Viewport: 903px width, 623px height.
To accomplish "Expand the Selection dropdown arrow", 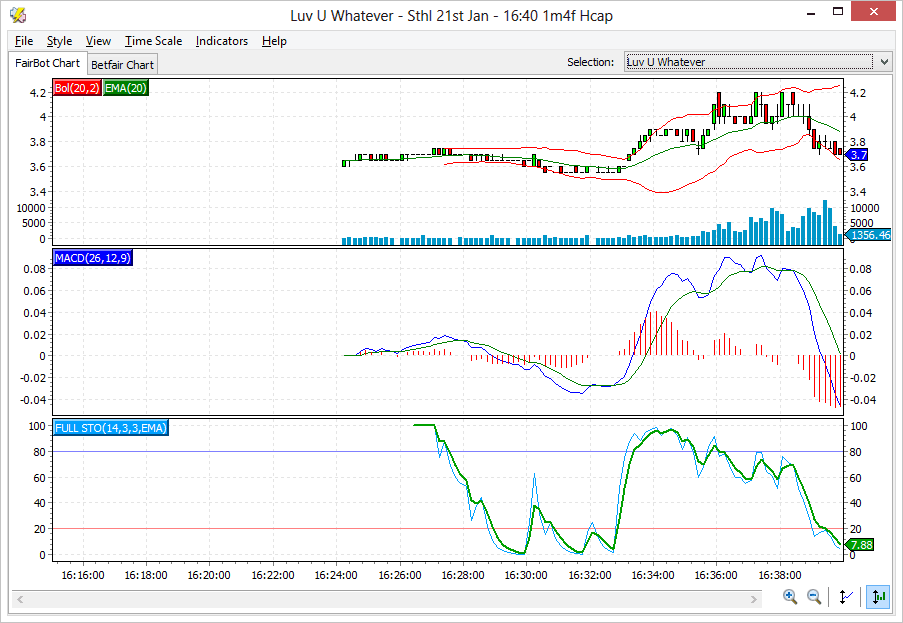I will tap(884, 62).
